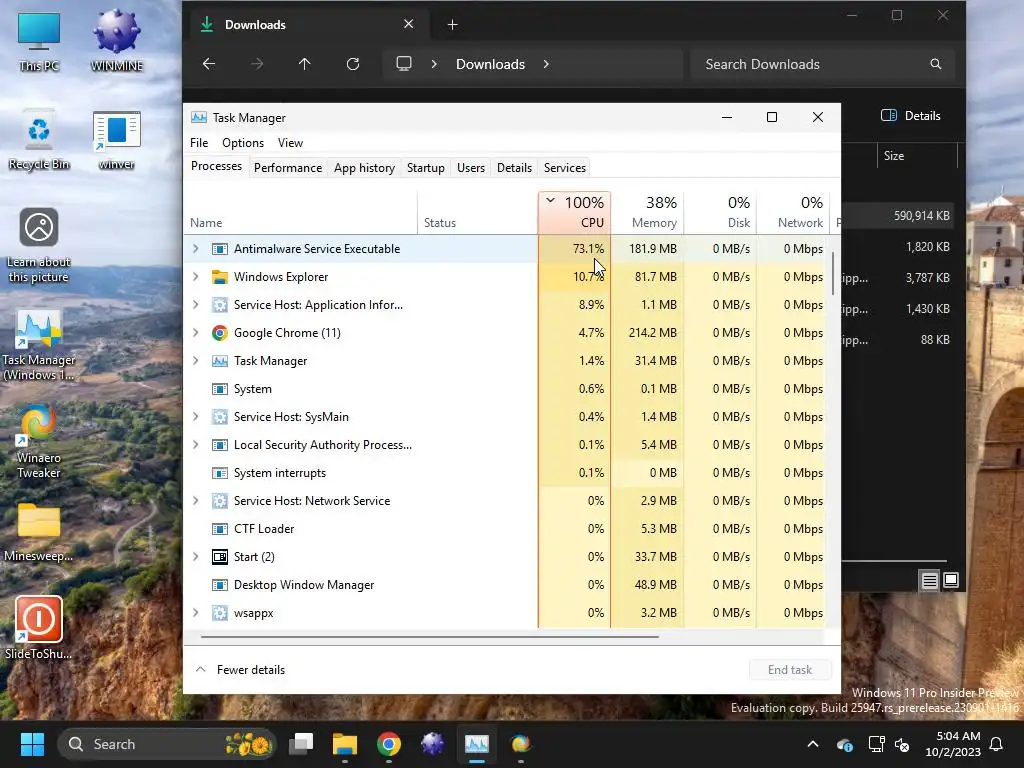
Task: Expand Service Host: SysMain
Action: 195,417
